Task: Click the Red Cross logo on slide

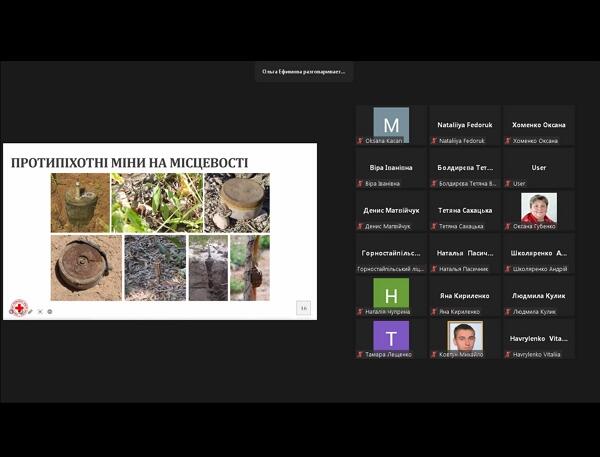Action: coord(18,308)
